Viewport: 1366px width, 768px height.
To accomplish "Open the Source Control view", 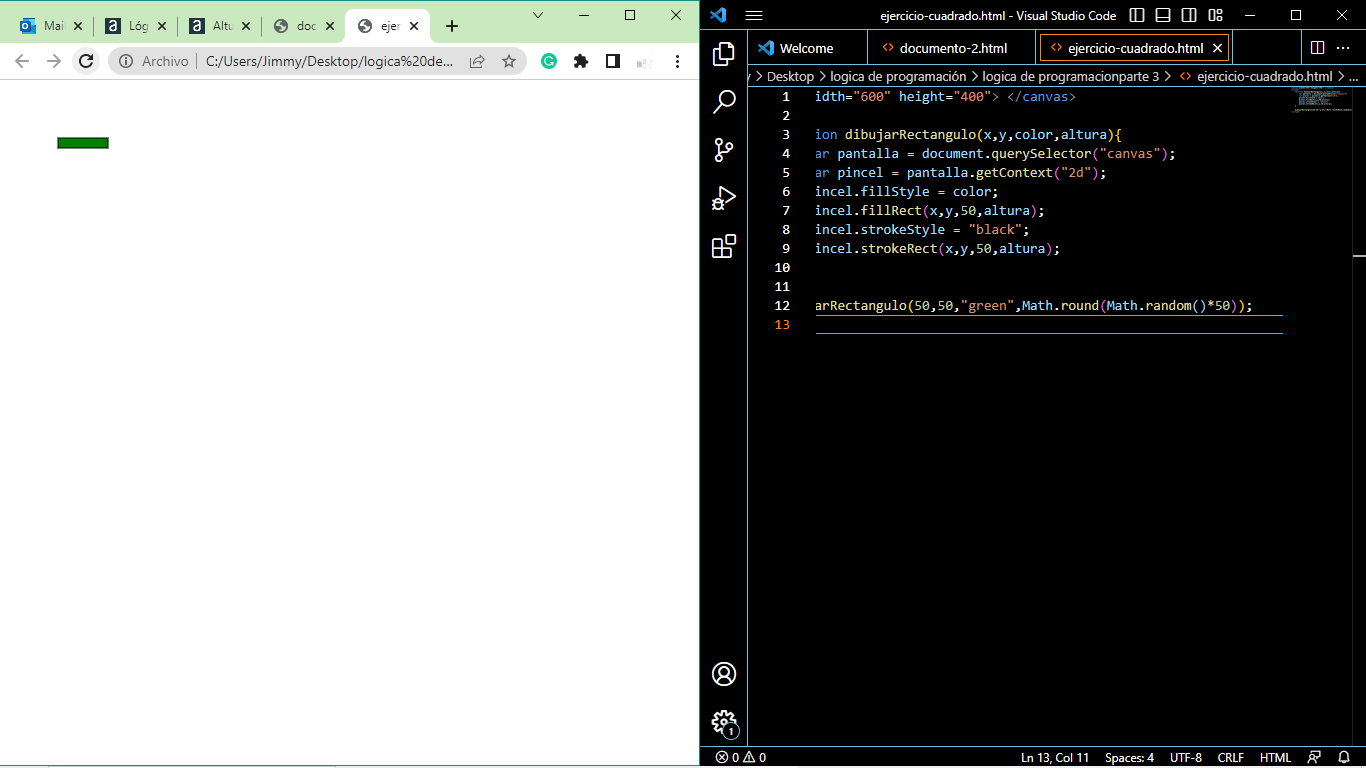I will [x=724, y=150].
